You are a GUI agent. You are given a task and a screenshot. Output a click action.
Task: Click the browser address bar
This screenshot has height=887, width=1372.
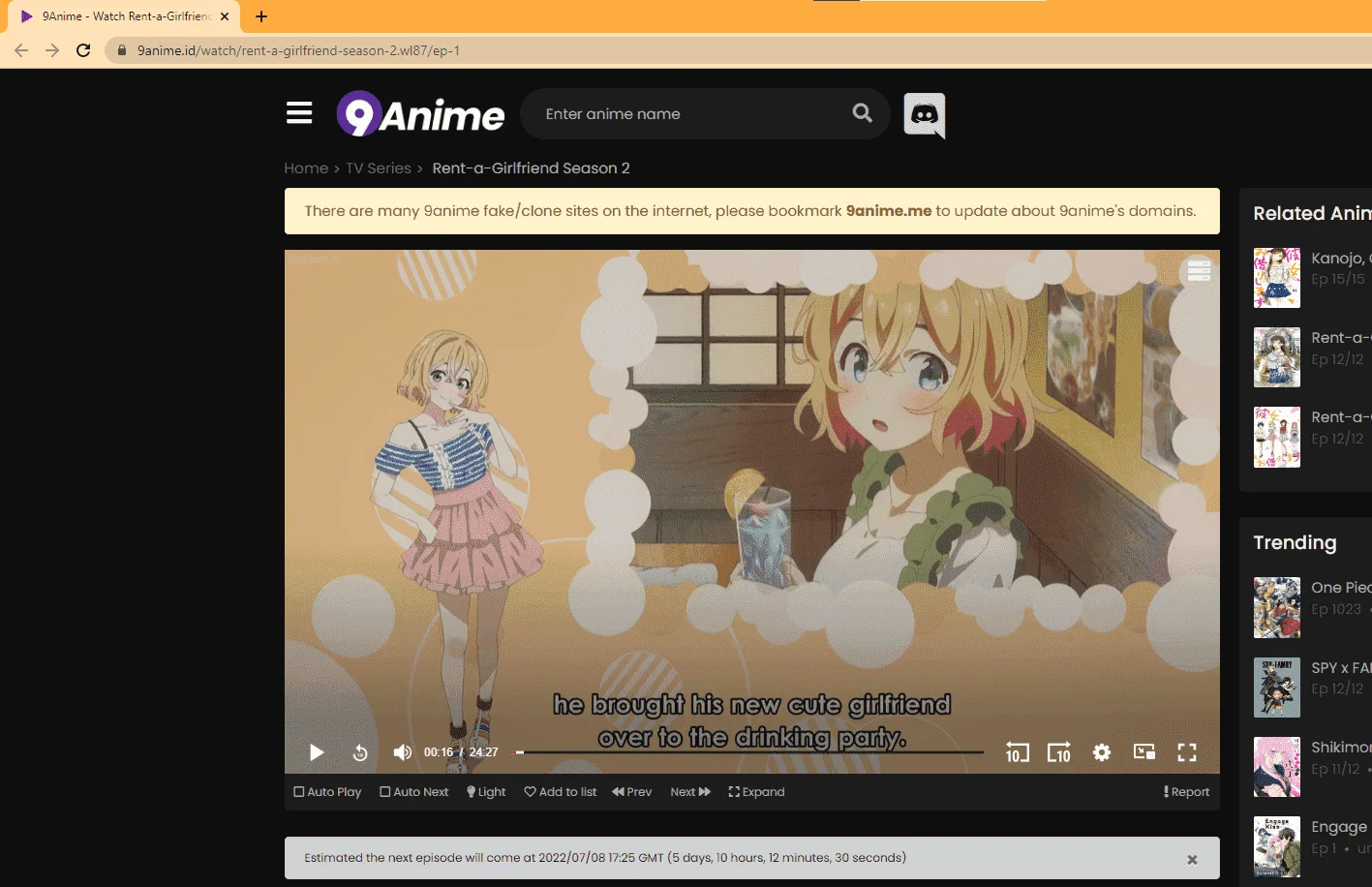click(x=736, y=50)
